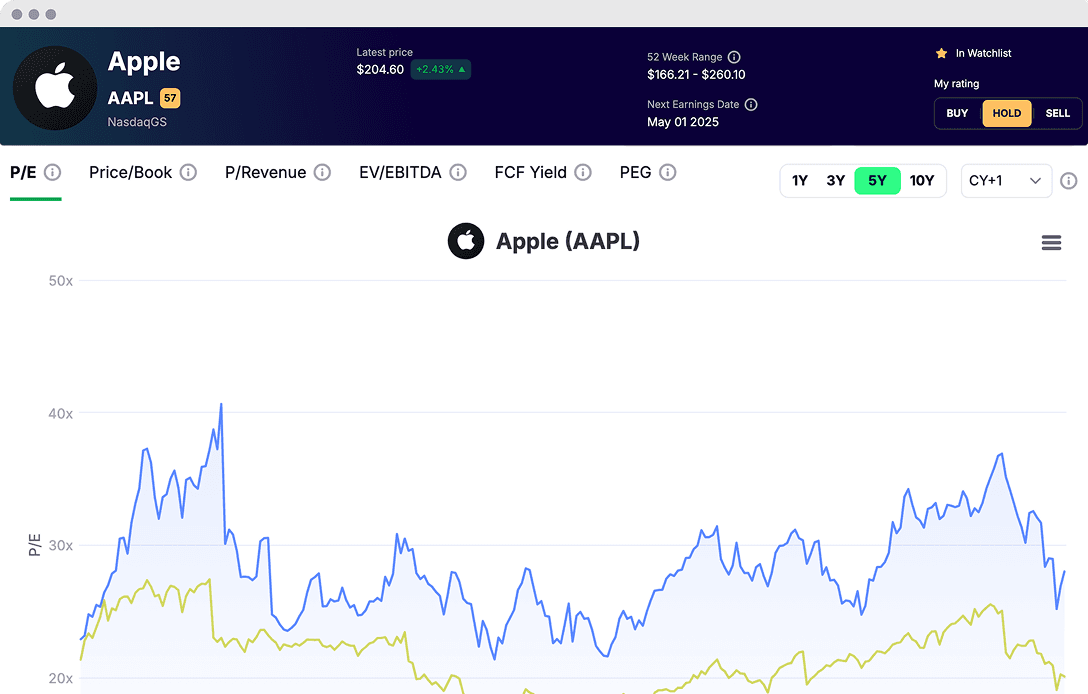The height and width of the screenshot is (694, 1088).
Task: Click the 20x axis label
Action: click(60, 678)
